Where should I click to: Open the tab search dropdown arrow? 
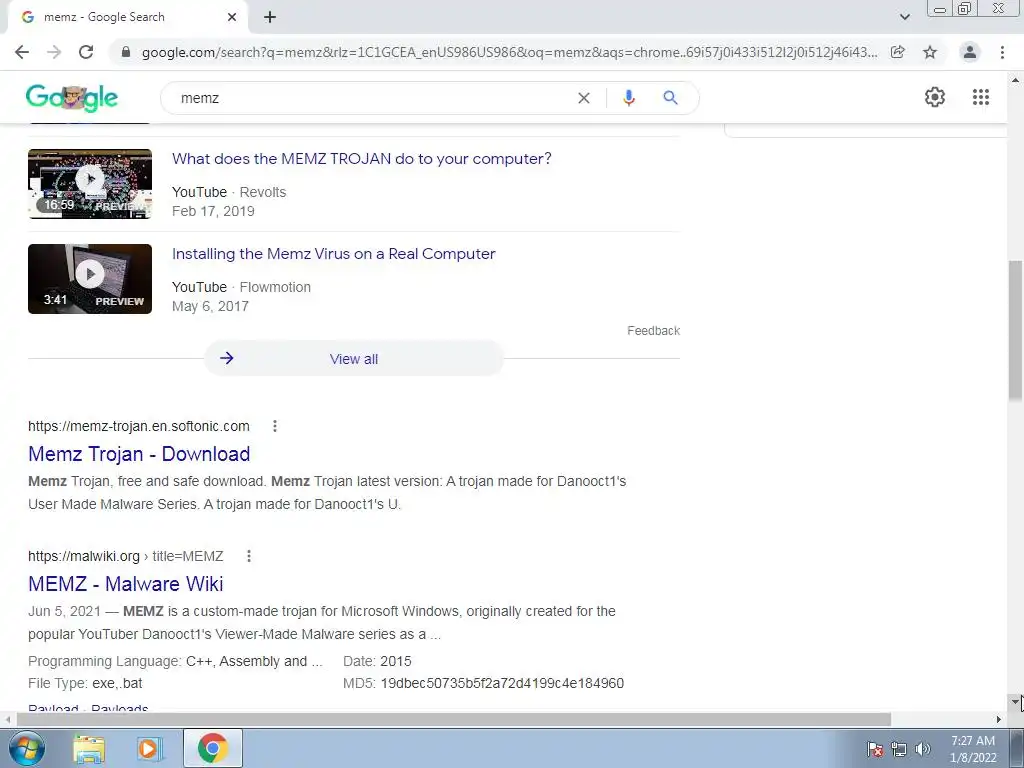tap(904, 18)
